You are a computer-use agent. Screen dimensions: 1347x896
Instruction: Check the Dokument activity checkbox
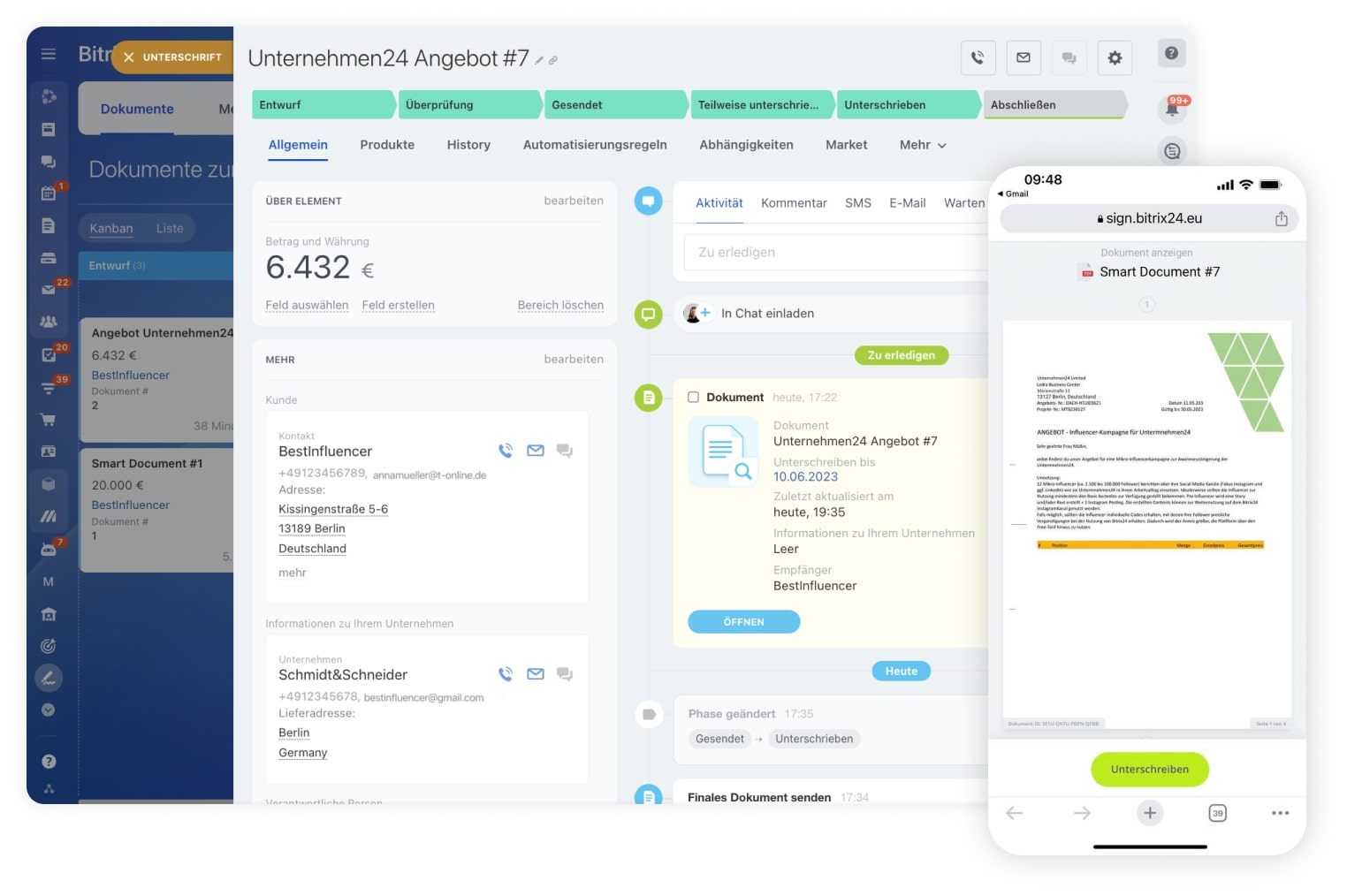point(694,398)
